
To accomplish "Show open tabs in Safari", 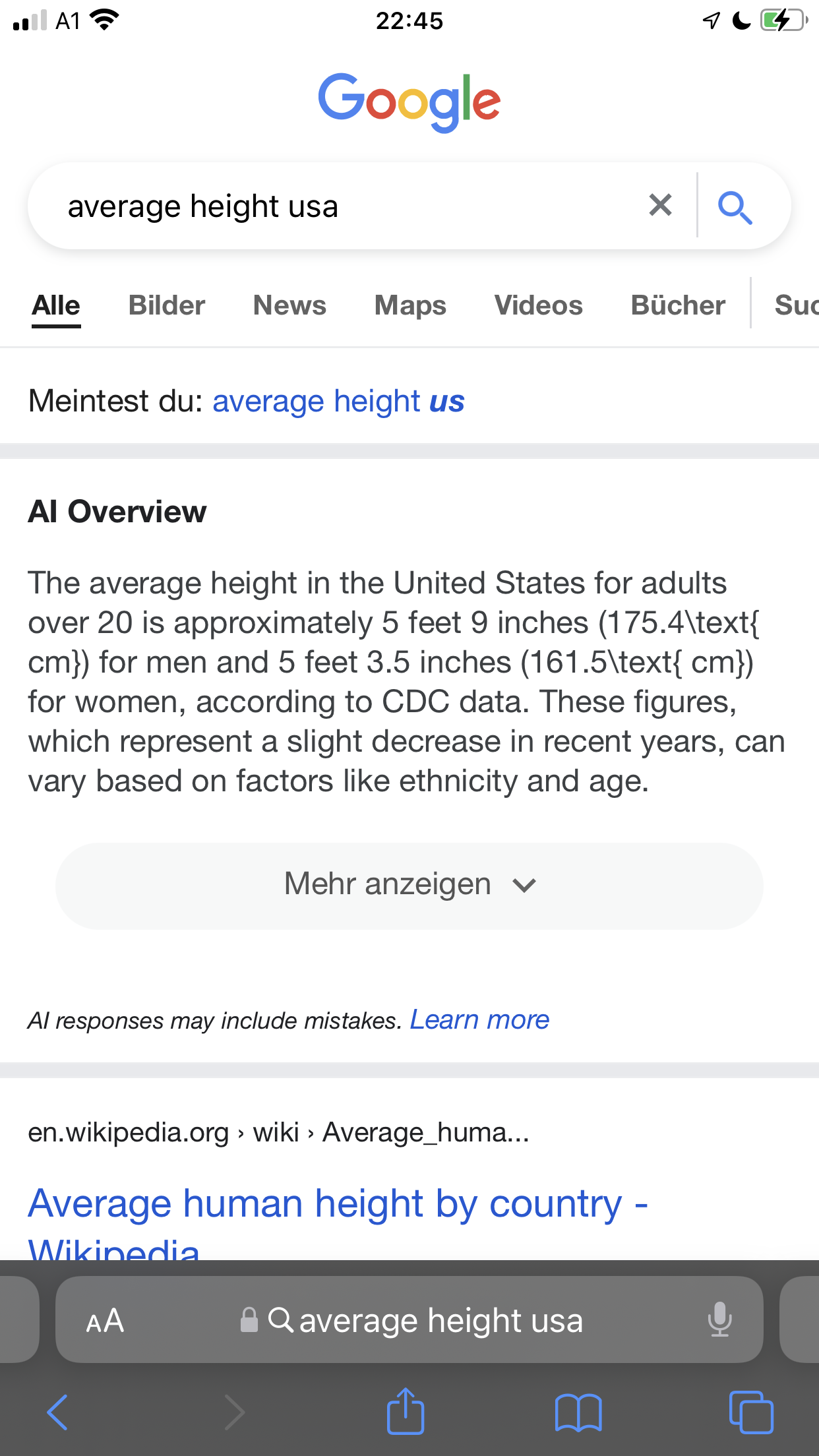I will [751, 1412].
